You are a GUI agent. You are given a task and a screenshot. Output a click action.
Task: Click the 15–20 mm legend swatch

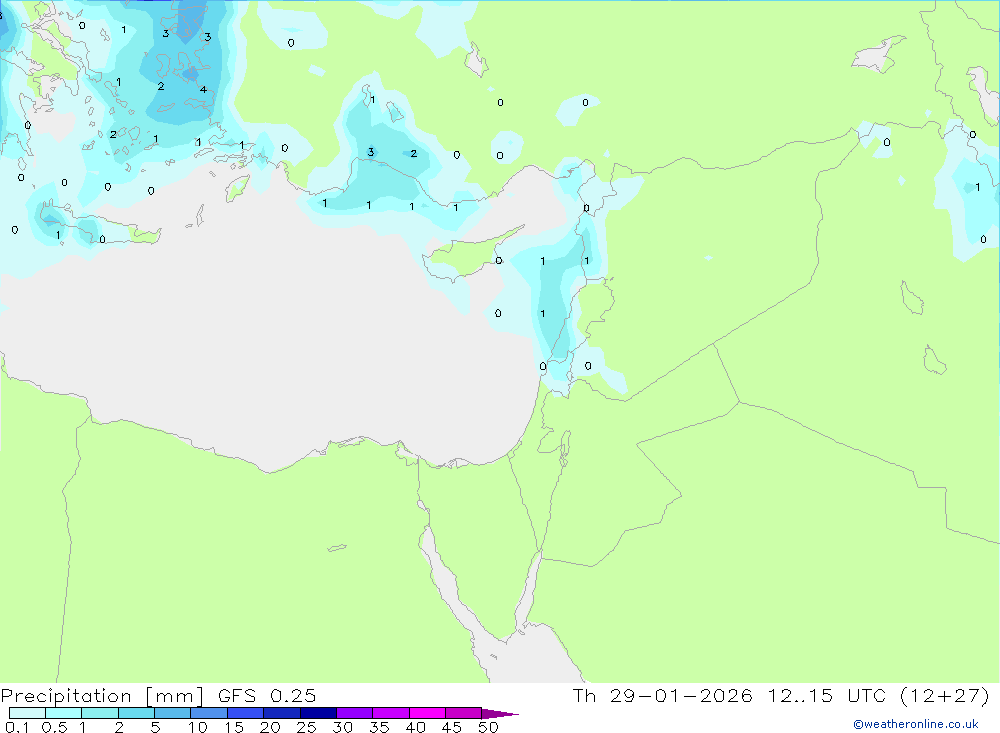click(x=246, y=713)
